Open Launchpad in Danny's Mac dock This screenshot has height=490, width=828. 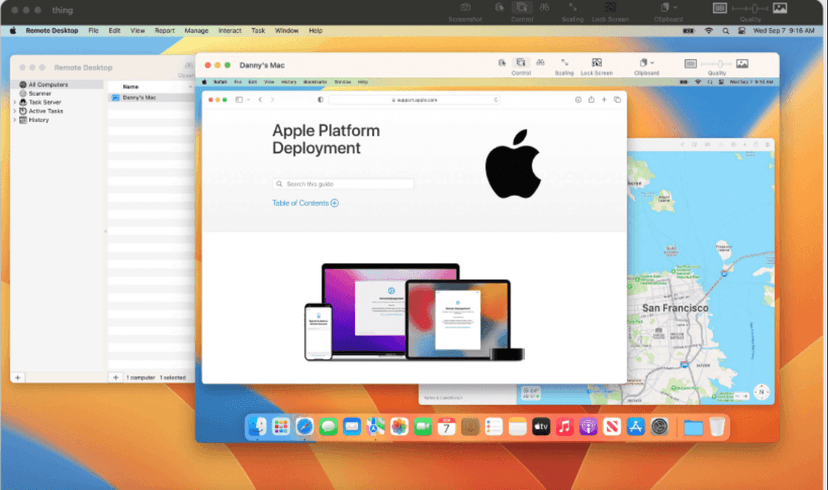point(281,427)
